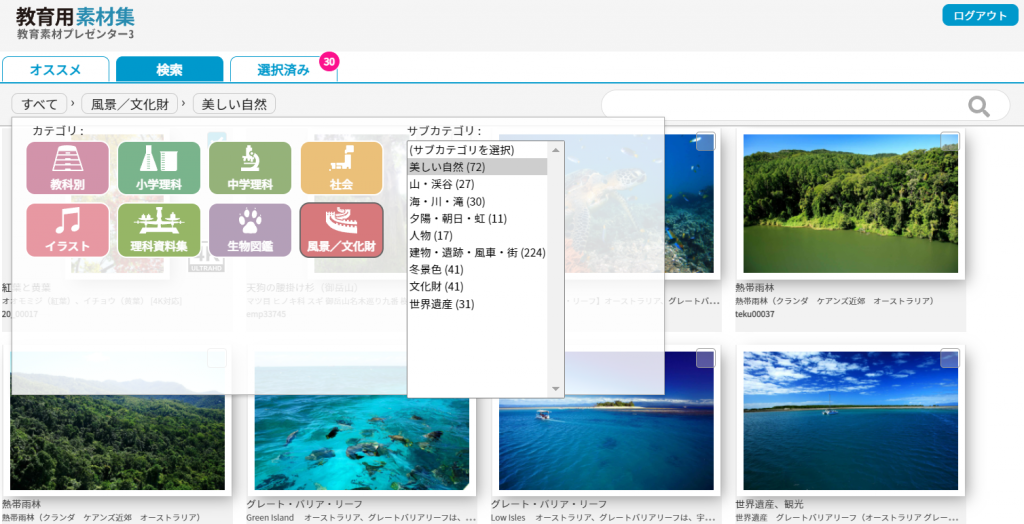Select 文化財 (41) subcategory

pos(478,286)
